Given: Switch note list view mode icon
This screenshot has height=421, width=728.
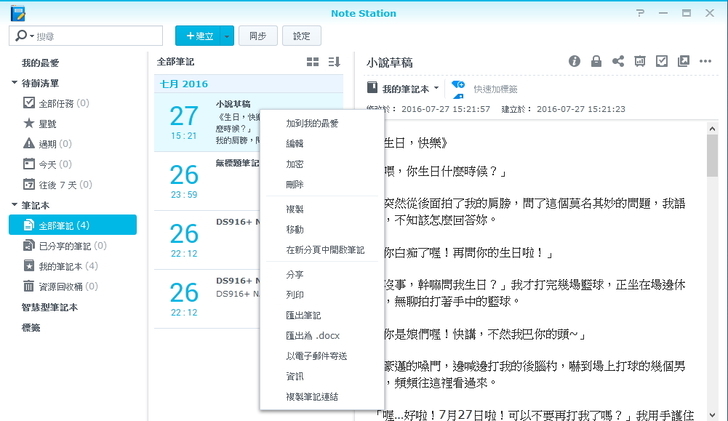Looking at the screenshot, I should pos(313,62).
